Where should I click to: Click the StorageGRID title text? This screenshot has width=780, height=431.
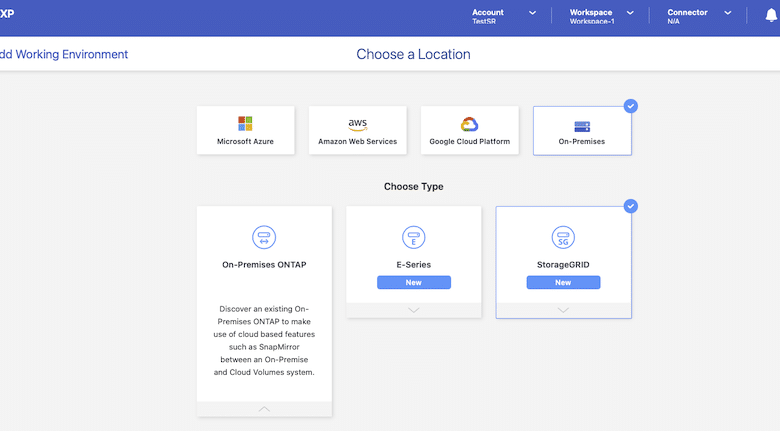pyautogui.click(x=563, y=265)
